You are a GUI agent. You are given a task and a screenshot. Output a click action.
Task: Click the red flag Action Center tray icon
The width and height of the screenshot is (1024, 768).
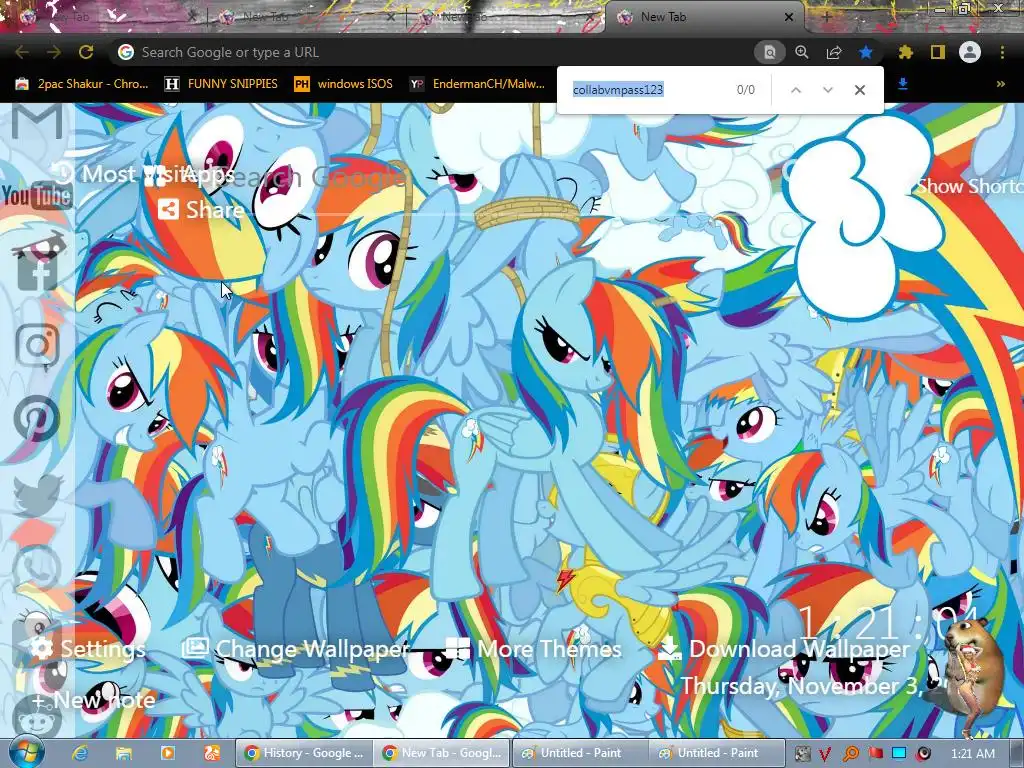874,754
